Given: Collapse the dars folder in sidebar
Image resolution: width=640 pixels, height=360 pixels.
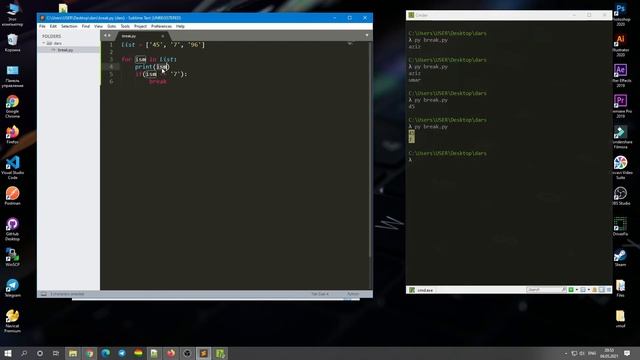Looking at the screenshot, I should coord(44,43).
